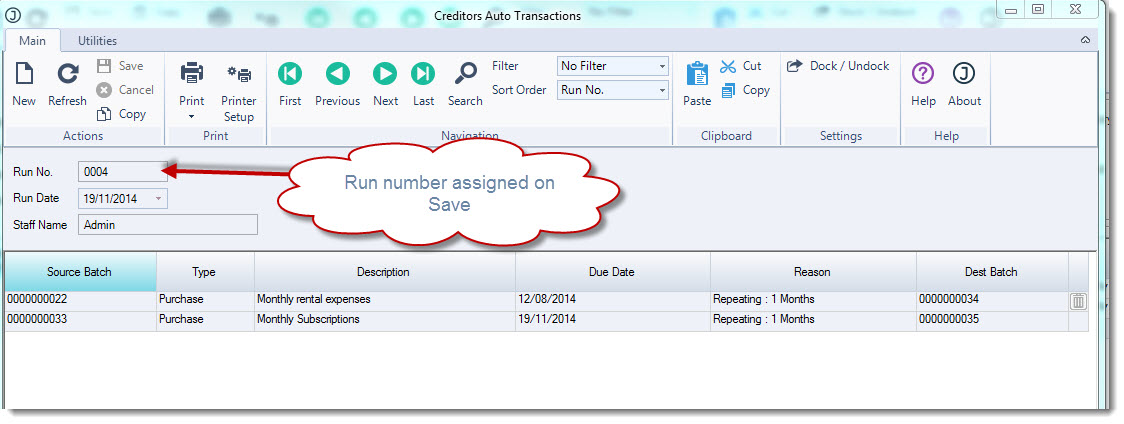1124x424 pixels.
Task: Open the Print button
Action: [x=191, y=85]
